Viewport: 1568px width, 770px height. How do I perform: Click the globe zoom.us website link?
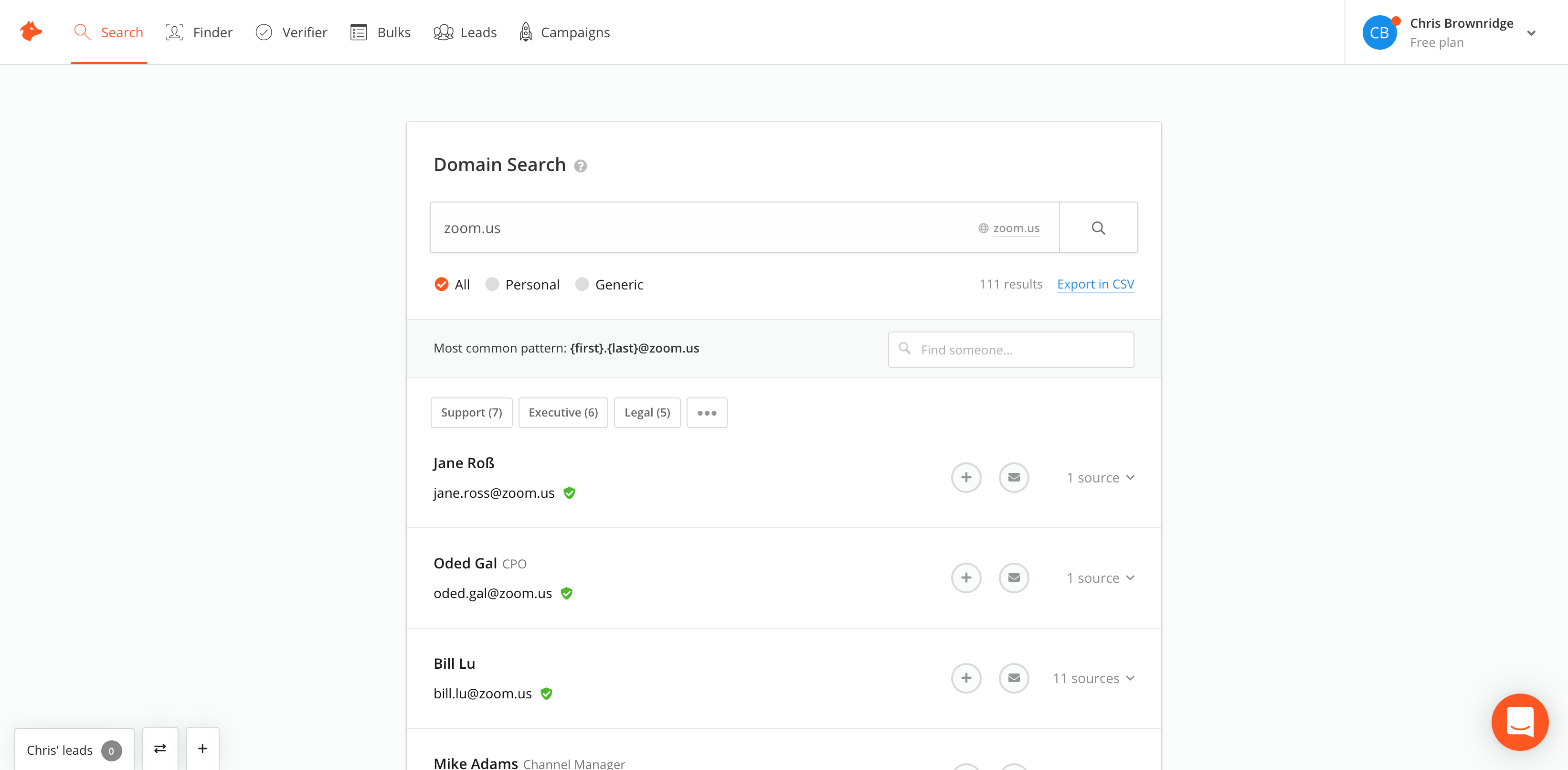coord(1009,228)
